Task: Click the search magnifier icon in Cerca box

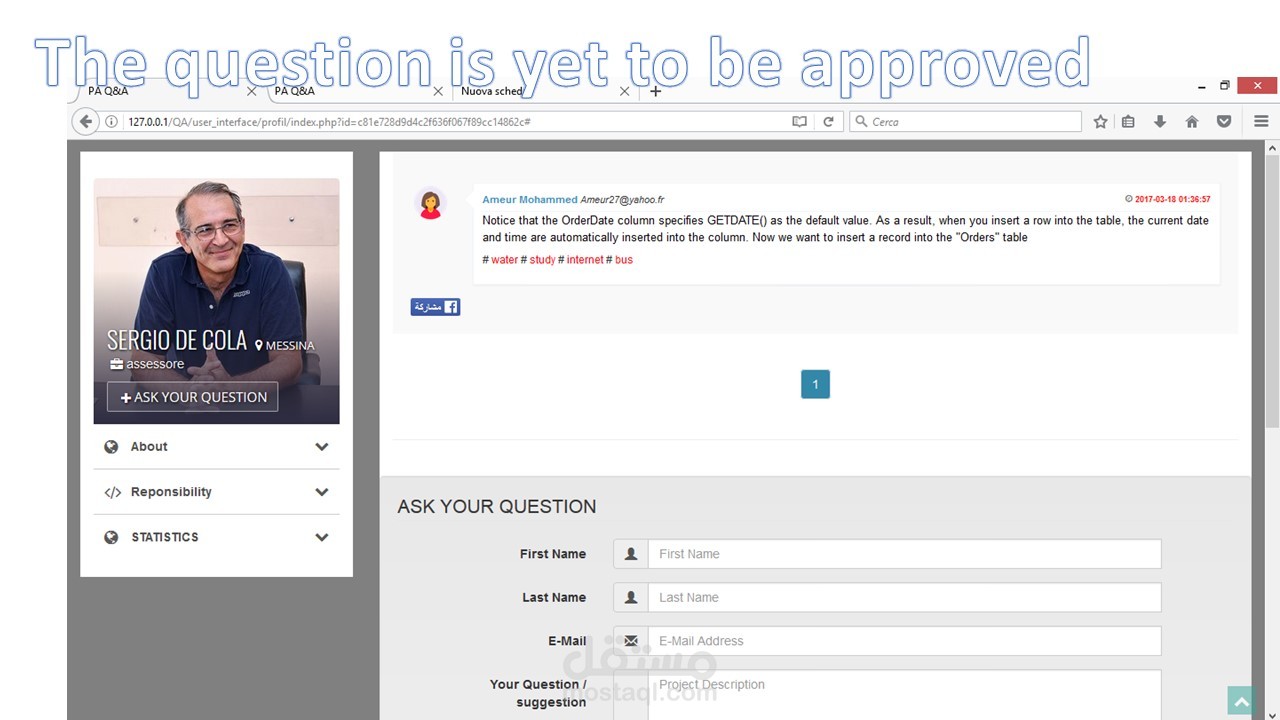Action: coord(861,122)
